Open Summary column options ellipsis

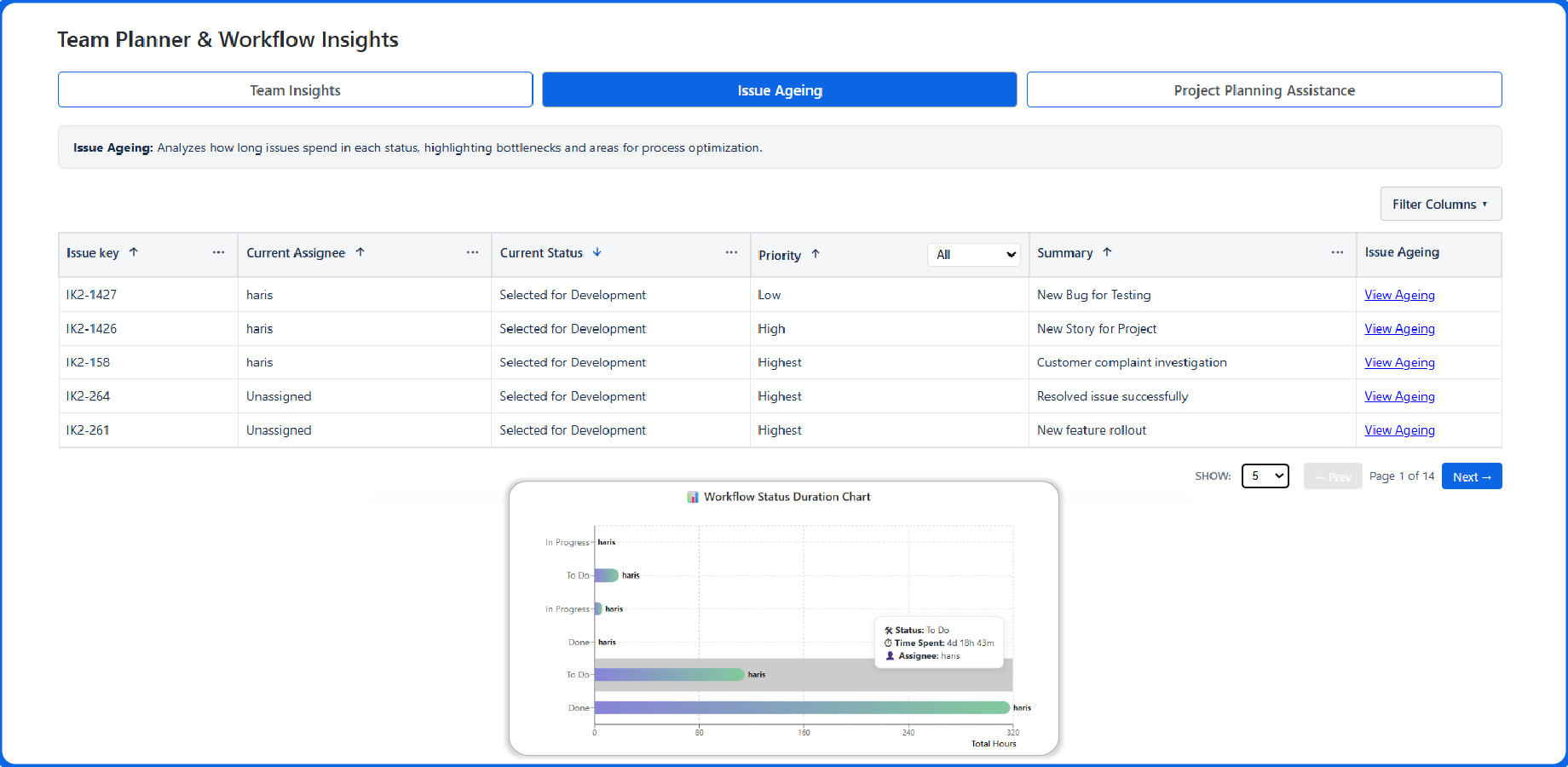coord(1337,252)
